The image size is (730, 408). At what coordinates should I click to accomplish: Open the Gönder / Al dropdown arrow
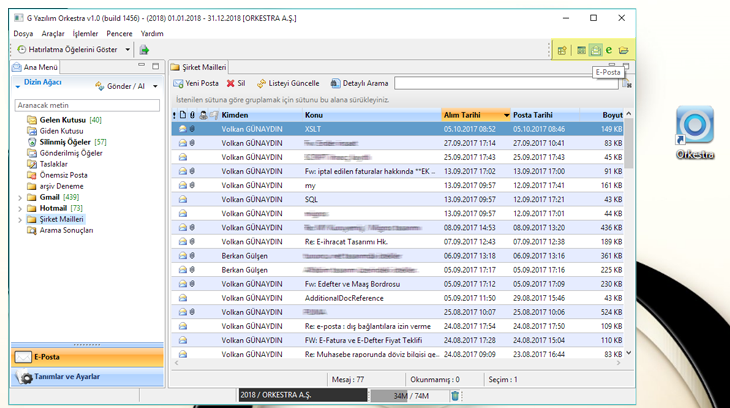154,87
